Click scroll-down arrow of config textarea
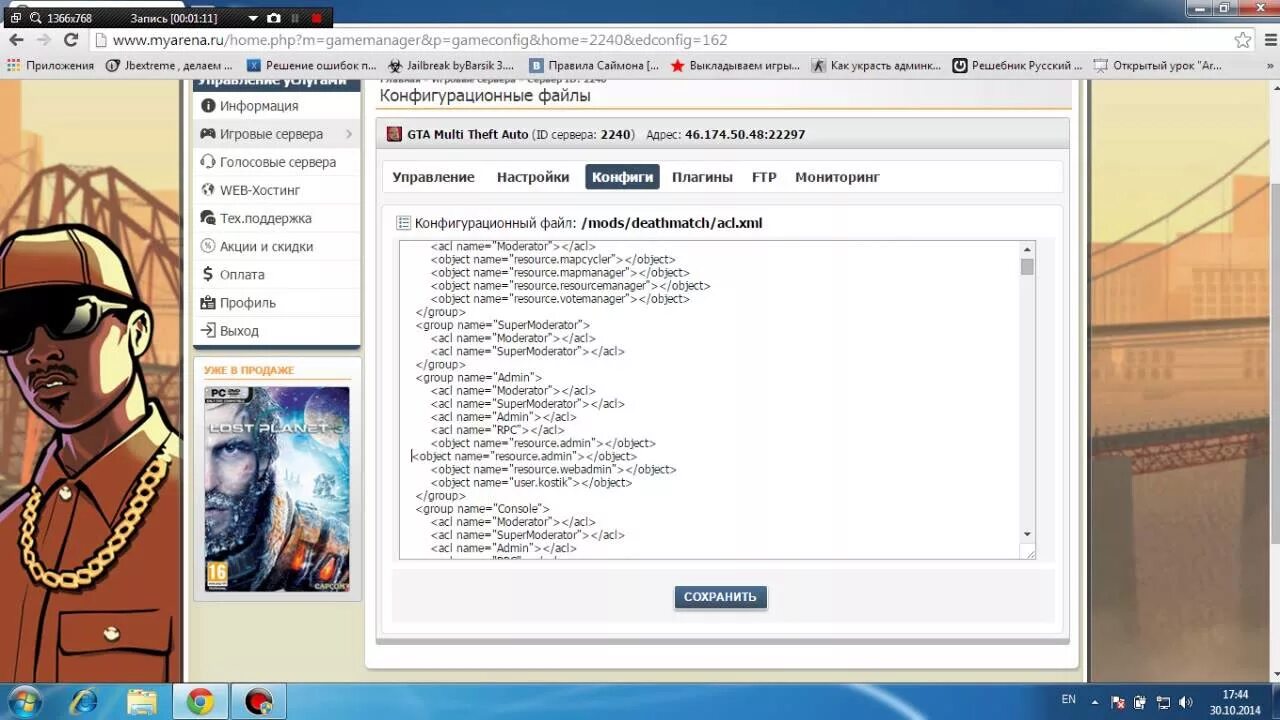 point(1027,535)
